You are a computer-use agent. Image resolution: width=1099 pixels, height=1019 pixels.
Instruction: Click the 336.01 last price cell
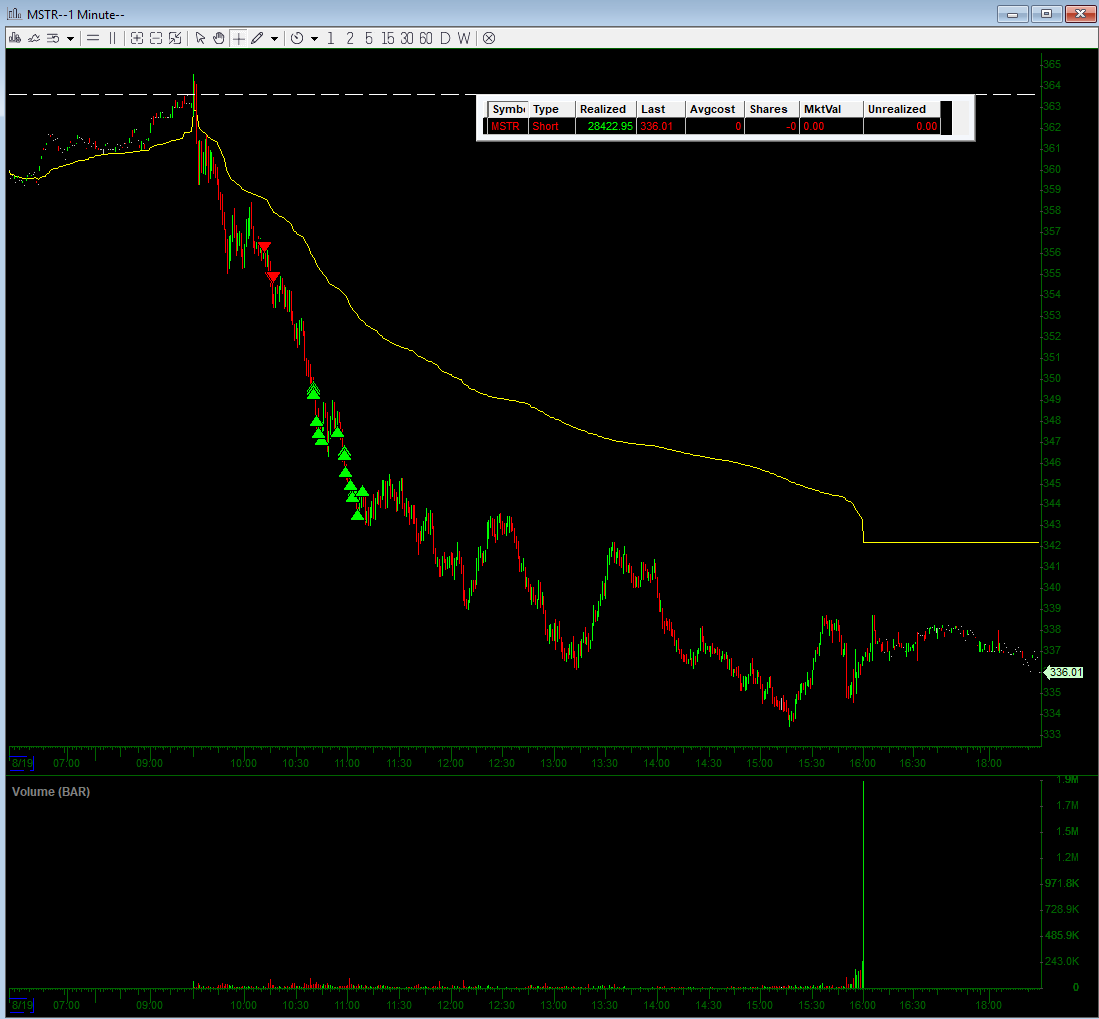[660, 126]
